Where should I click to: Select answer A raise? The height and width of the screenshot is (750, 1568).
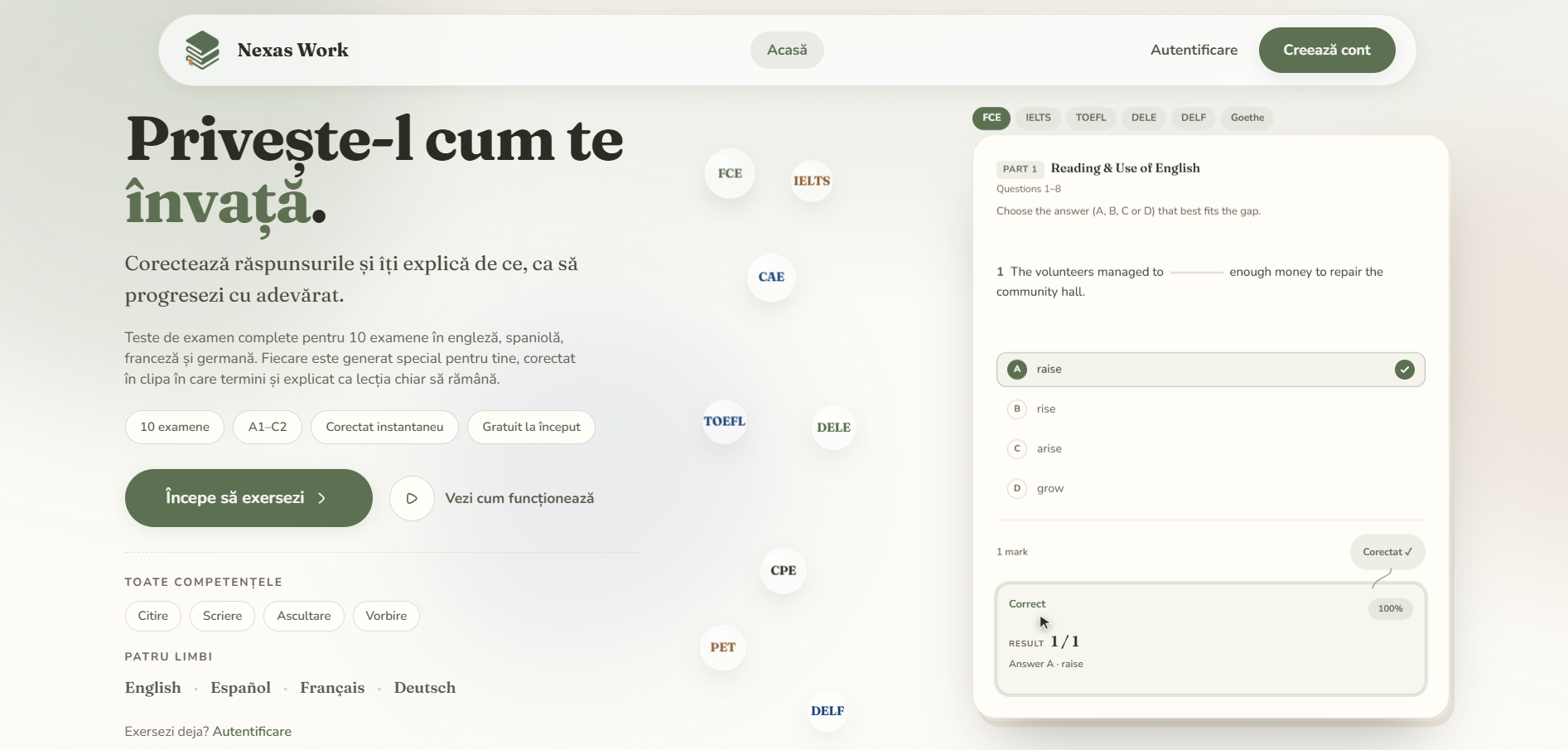coord(1210,370)
